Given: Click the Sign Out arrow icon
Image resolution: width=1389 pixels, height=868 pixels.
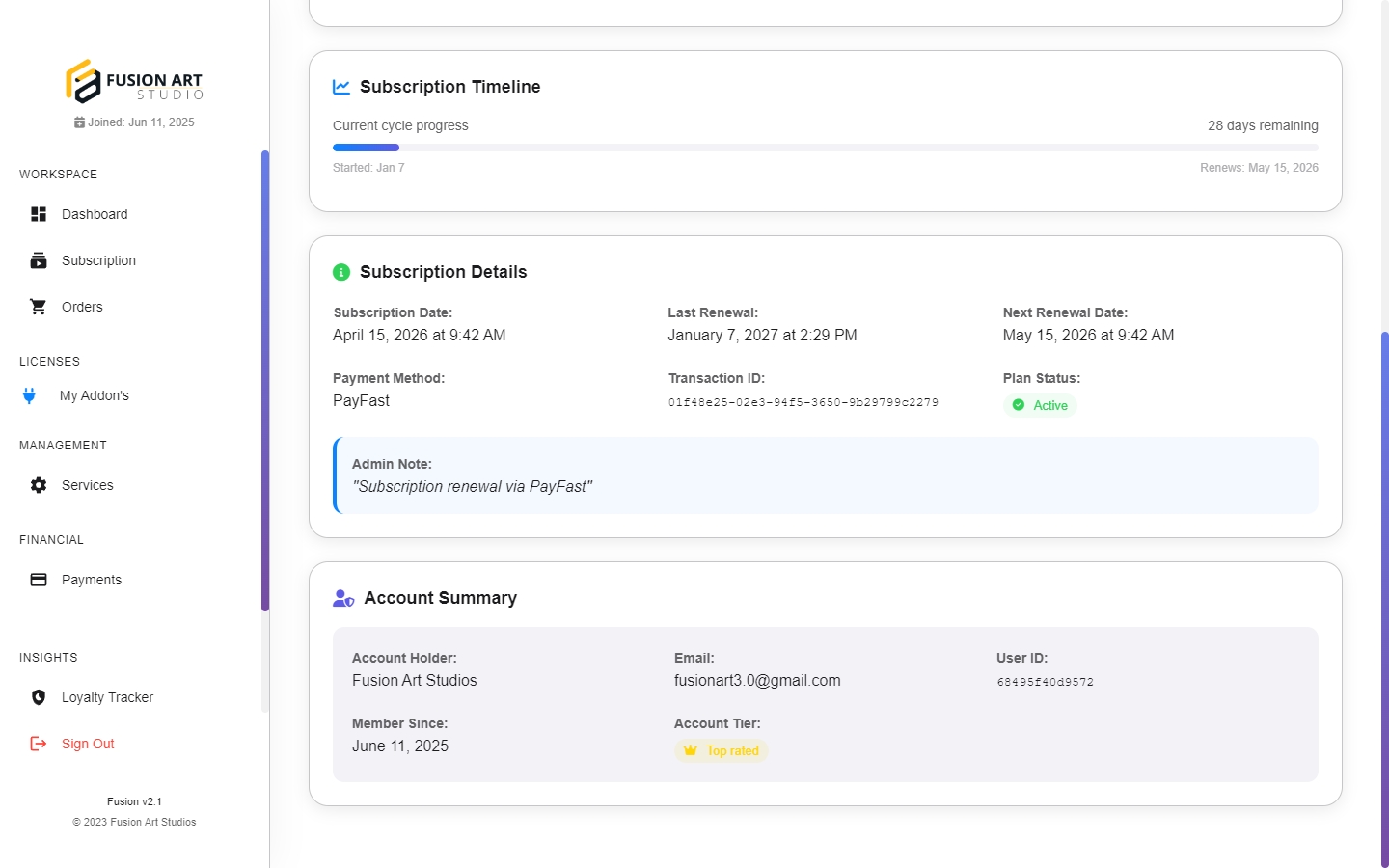Looking at the screenshot, I should point(39,744).
